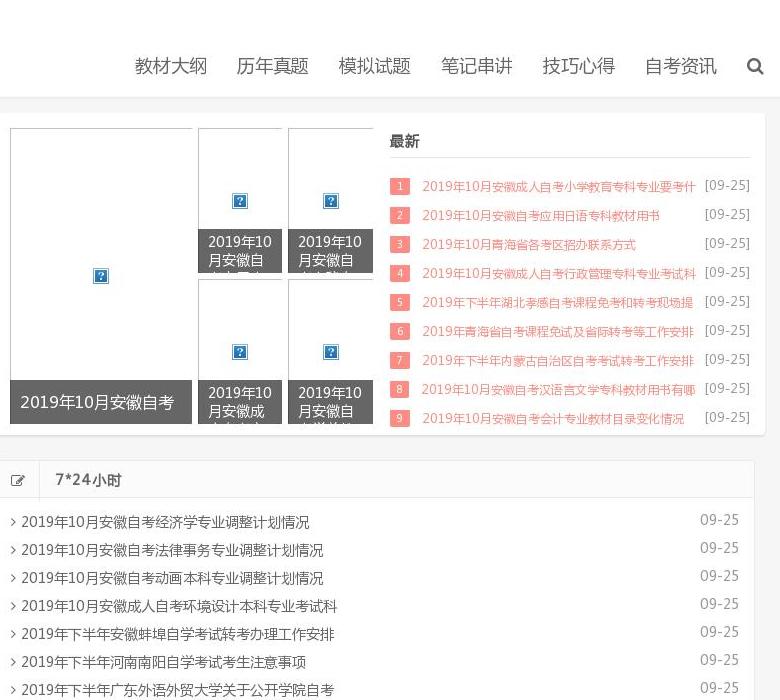Click chevron before 法律事务专业调整计划情况
This screenshot has height=700, width=780.
point(13,550)
